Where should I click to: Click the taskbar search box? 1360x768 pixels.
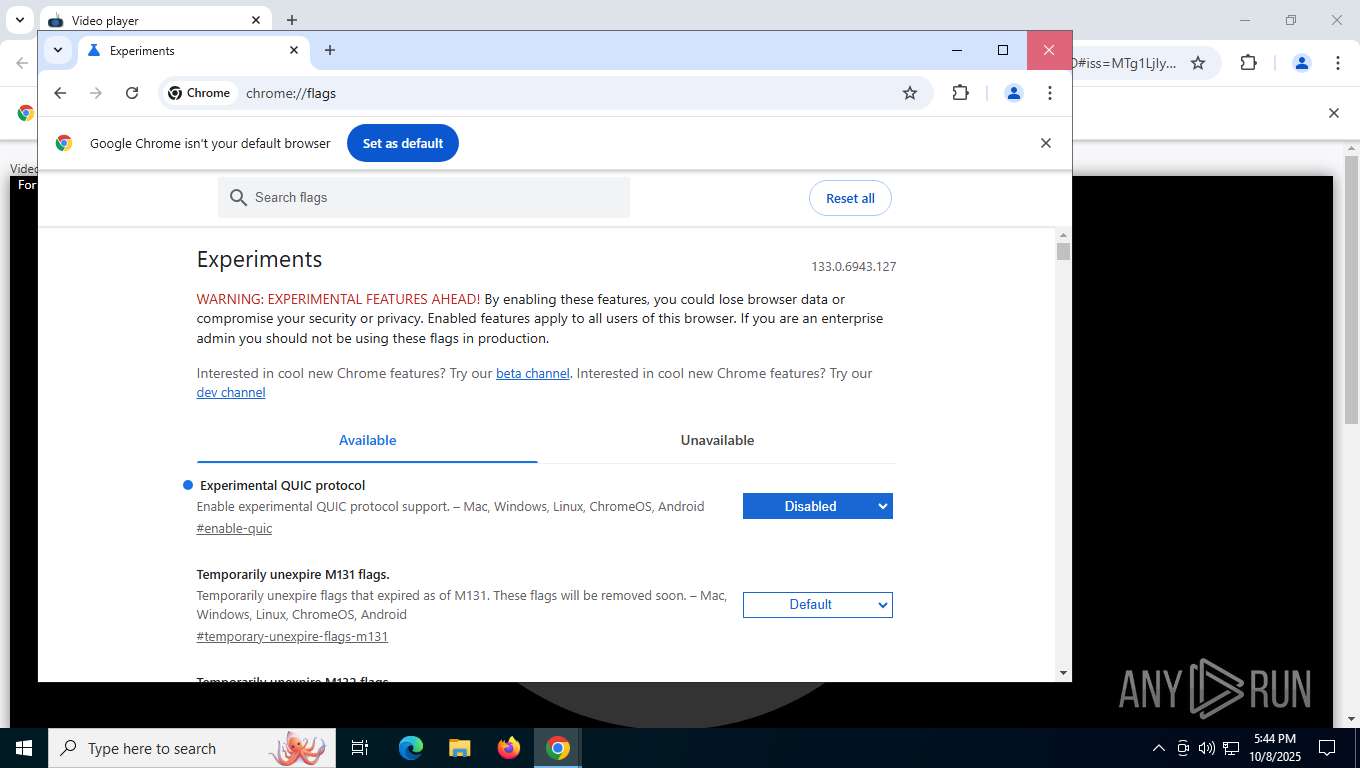(x=192, y=748)
